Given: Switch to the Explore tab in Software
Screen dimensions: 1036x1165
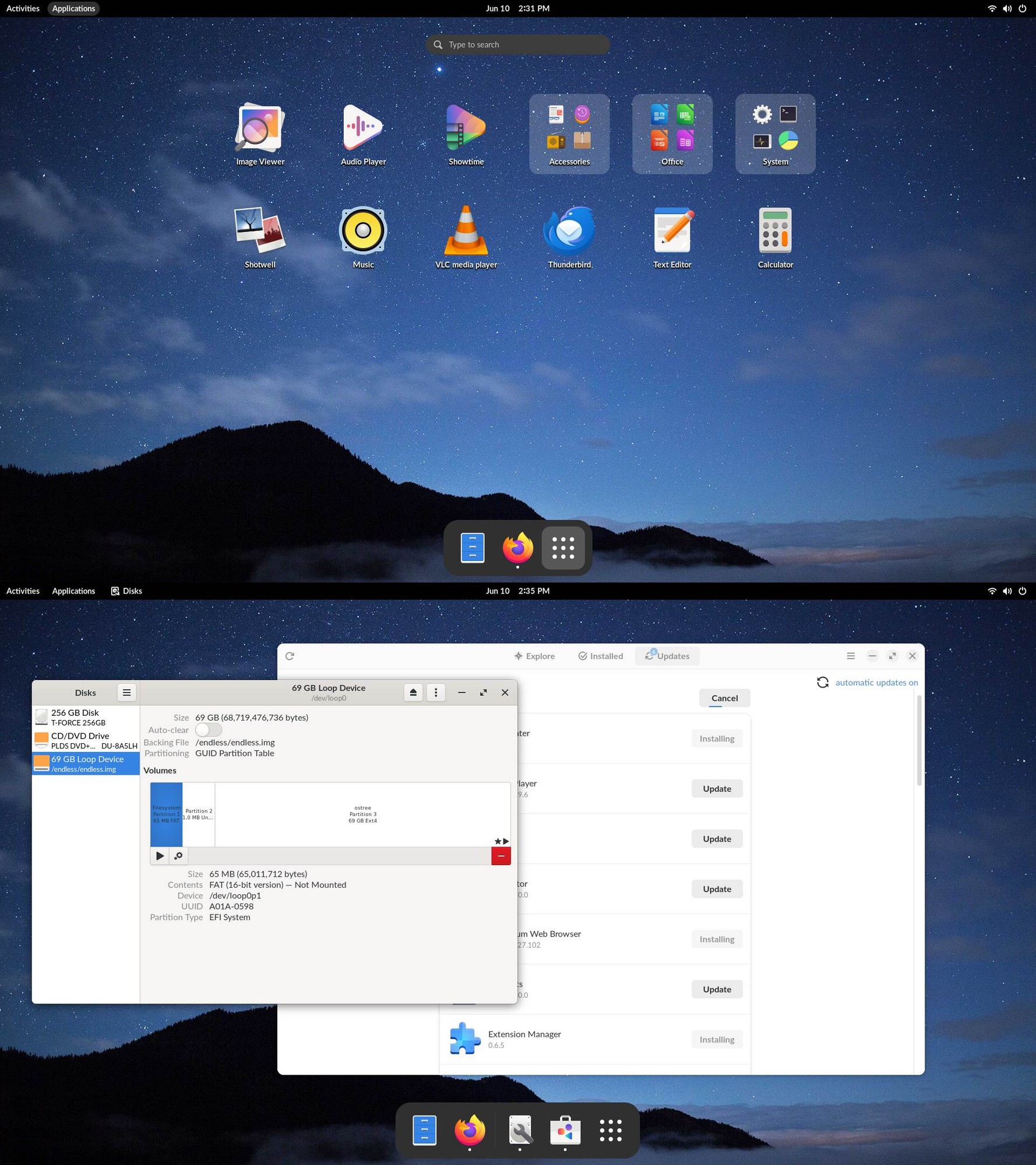Looking at the screenshot, I should click(x=534, y=656).
